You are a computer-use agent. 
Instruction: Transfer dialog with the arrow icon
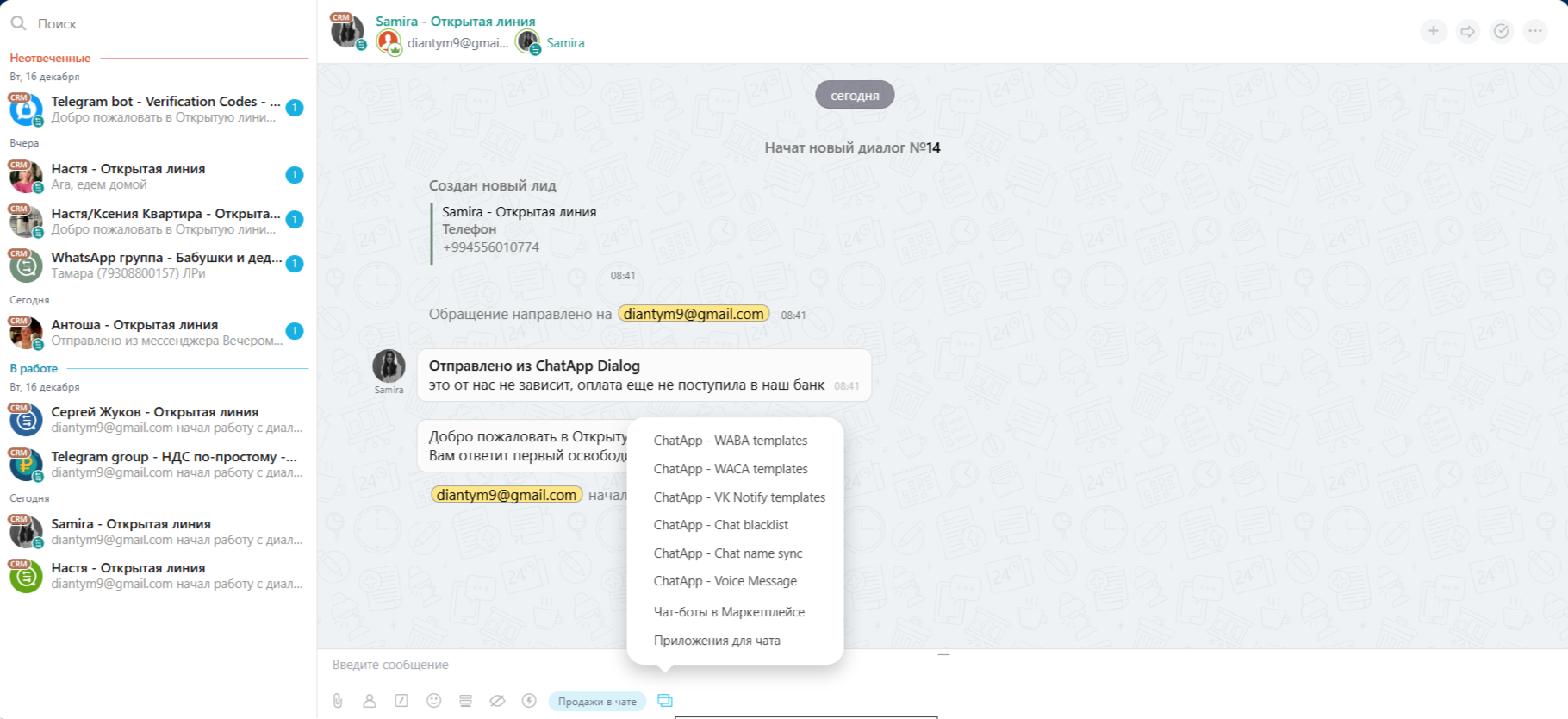coord(1467,32)
